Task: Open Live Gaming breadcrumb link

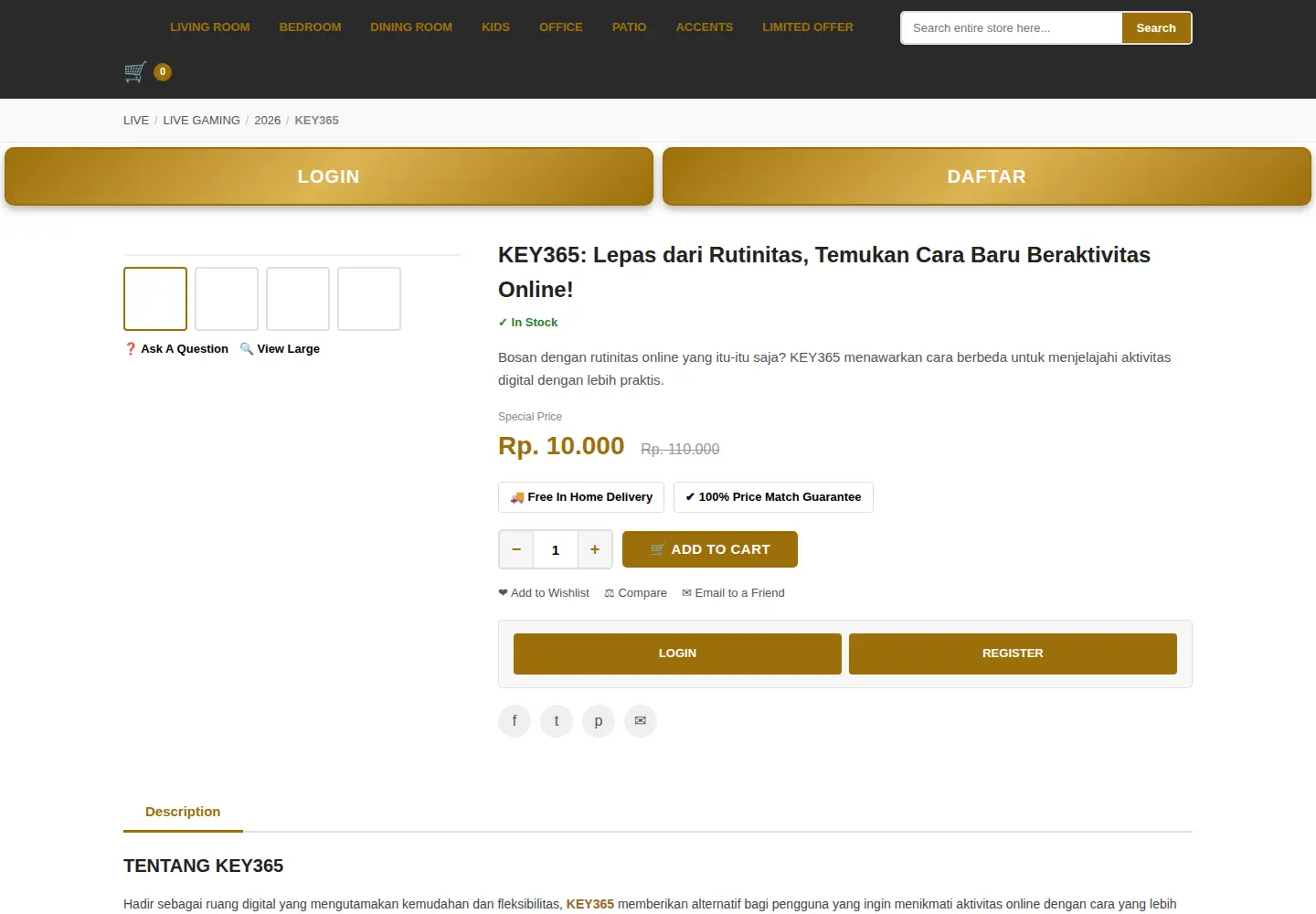Action: click(x=202, y=121)
